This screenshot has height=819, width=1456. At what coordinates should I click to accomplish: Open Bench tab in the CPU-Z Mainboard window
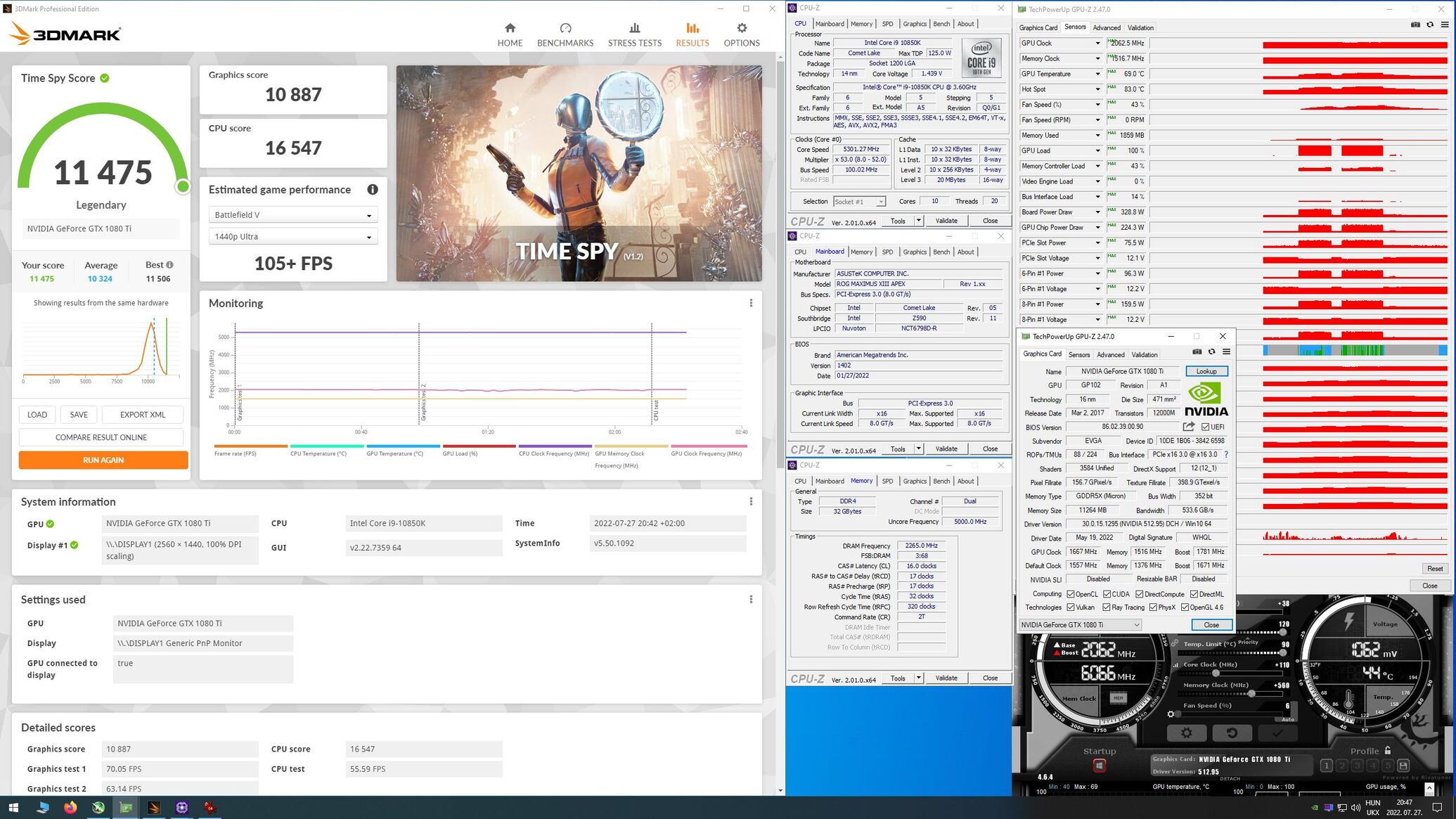[x=941, y=252]
